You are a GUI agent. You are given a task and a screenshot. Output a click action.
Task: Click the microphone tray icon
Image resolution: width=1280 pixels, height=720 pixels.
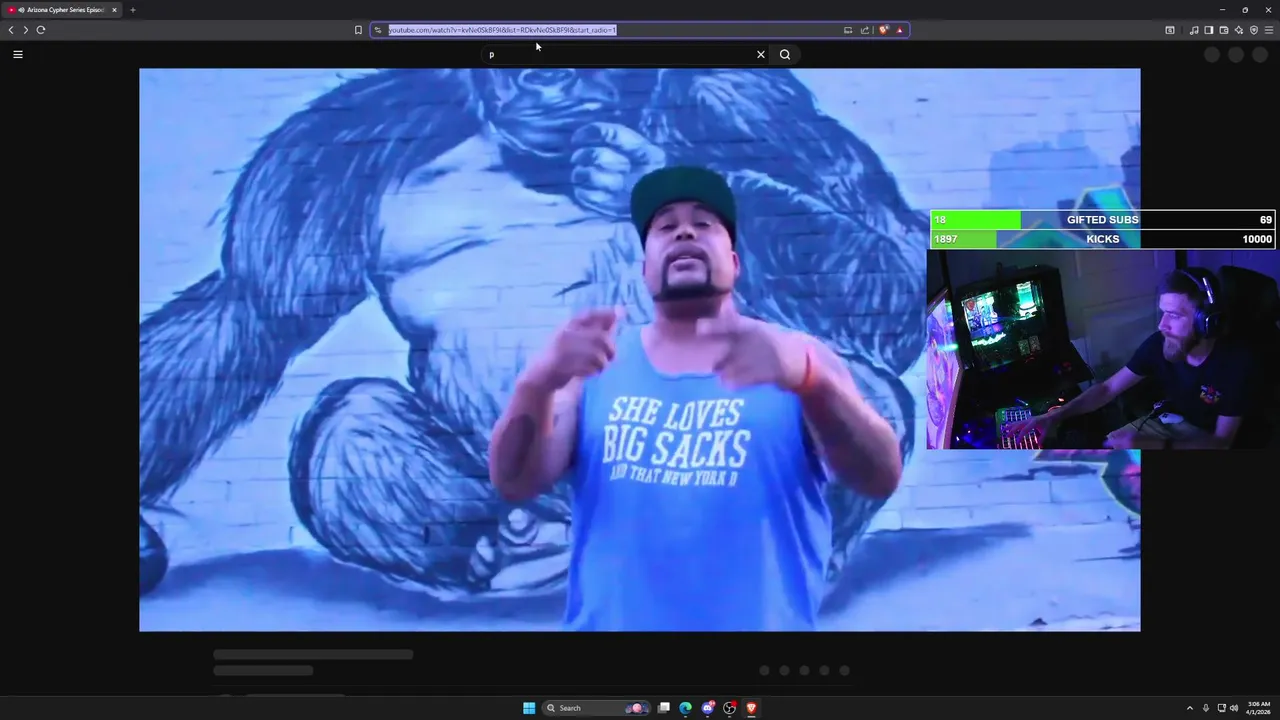(1206, 708)
